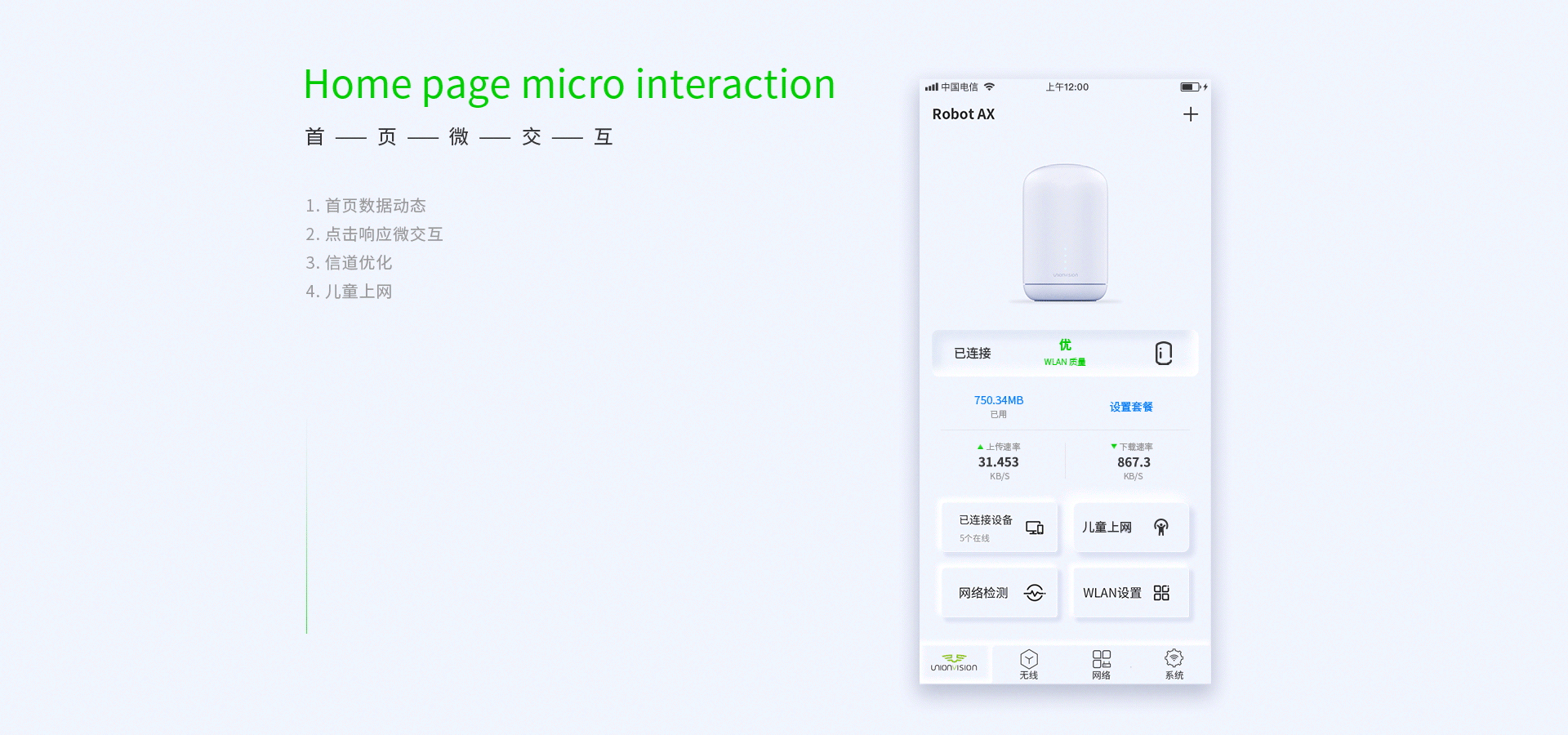Select the Unionvision home tab
This screenshot has width=1568, height=735.
955,663
